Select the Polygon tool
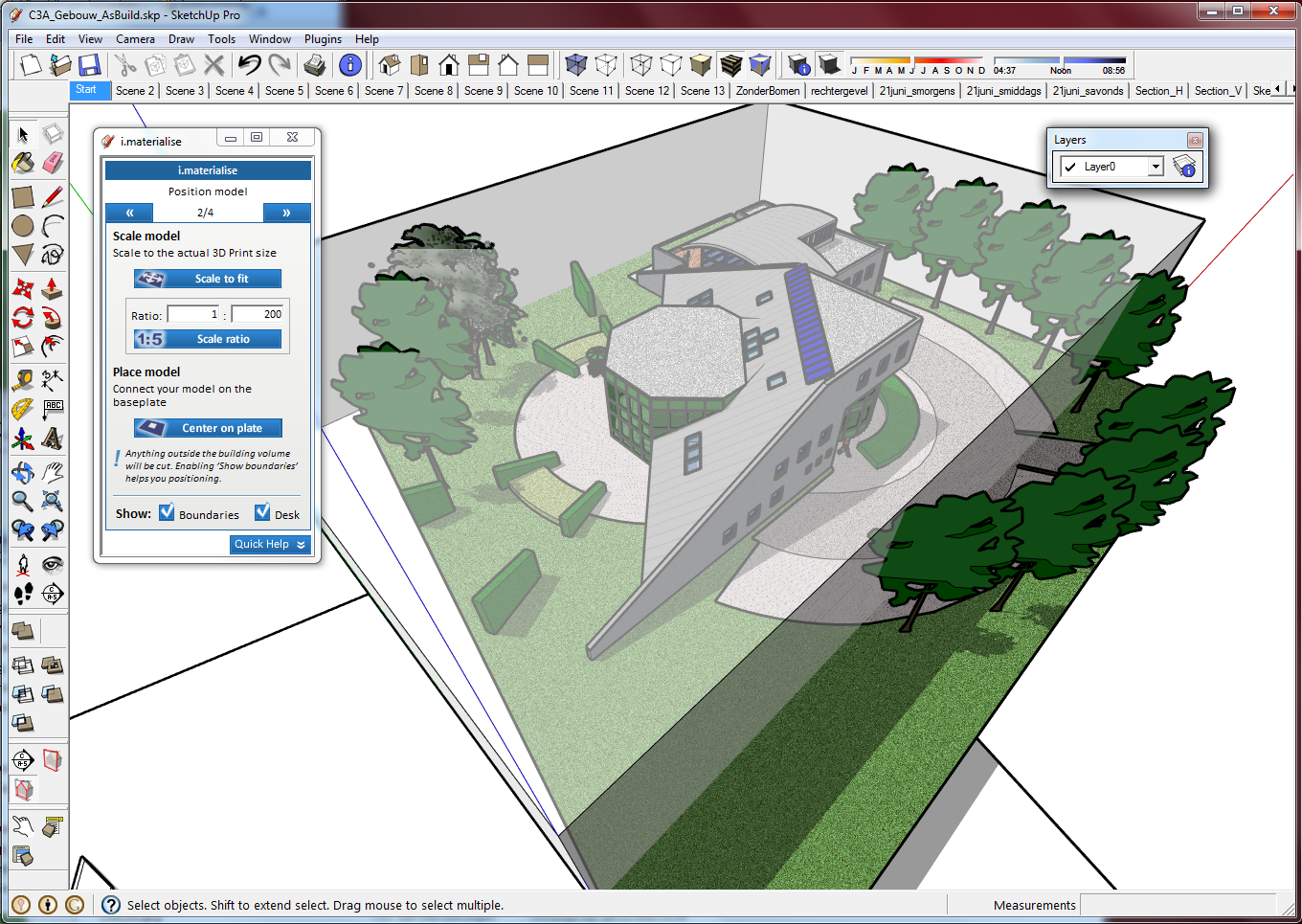 coord(23,255)
